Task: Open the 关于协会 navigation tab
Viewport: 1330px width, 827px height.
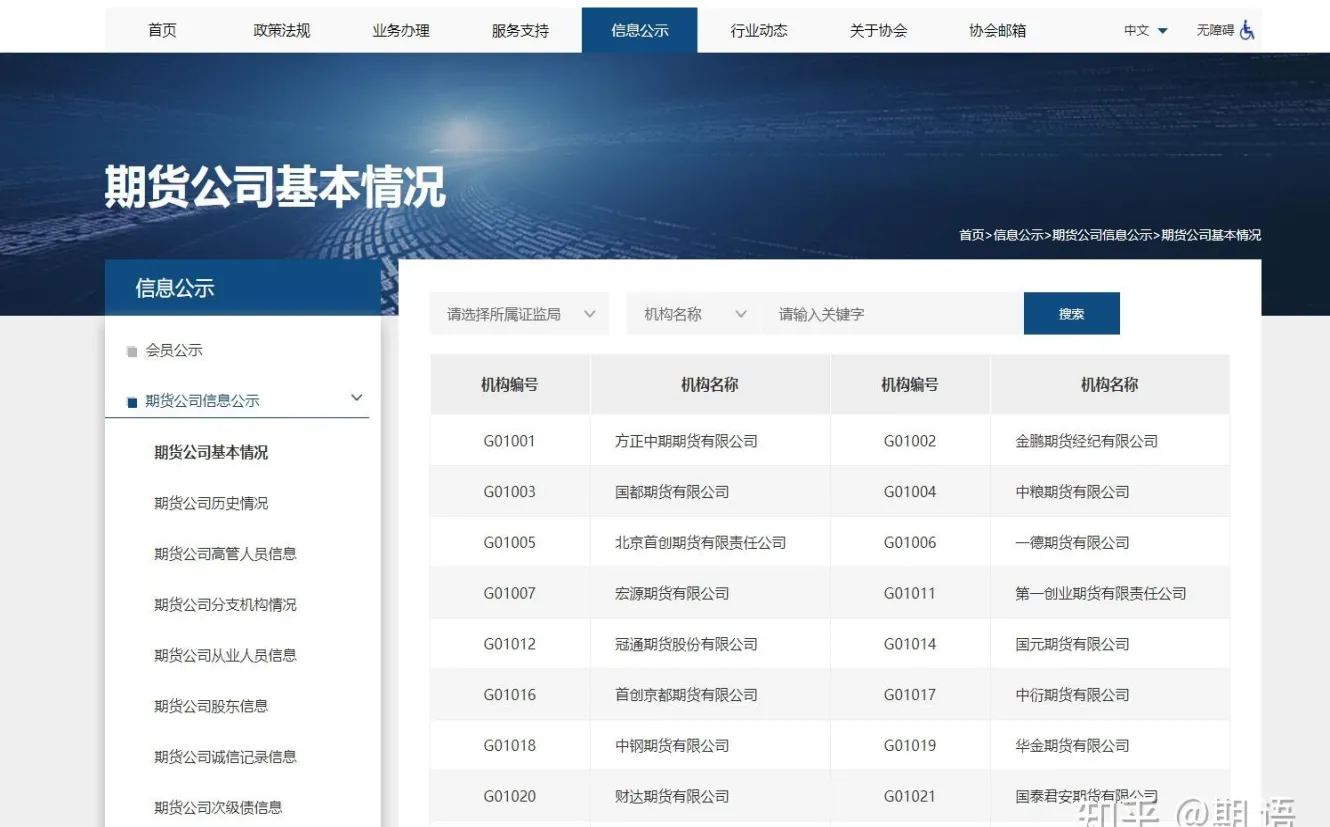Action: (x=878, y=30)
